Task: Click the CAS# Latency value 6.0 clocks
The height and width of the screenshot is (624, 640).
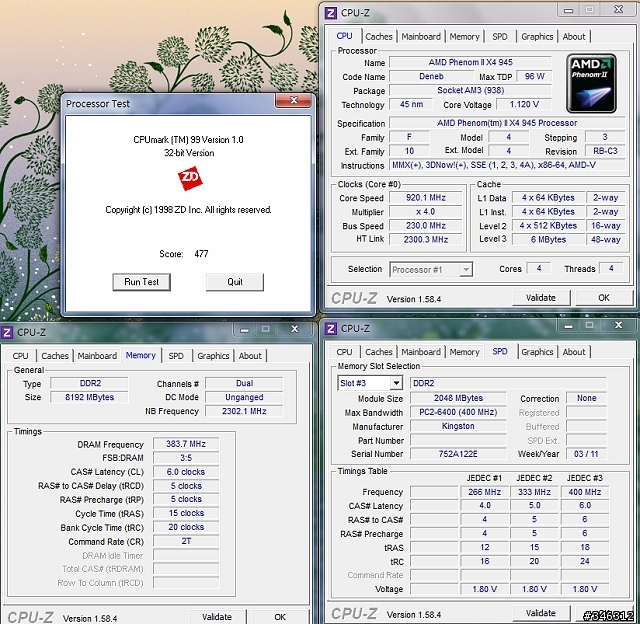Action: coord(186,472)
